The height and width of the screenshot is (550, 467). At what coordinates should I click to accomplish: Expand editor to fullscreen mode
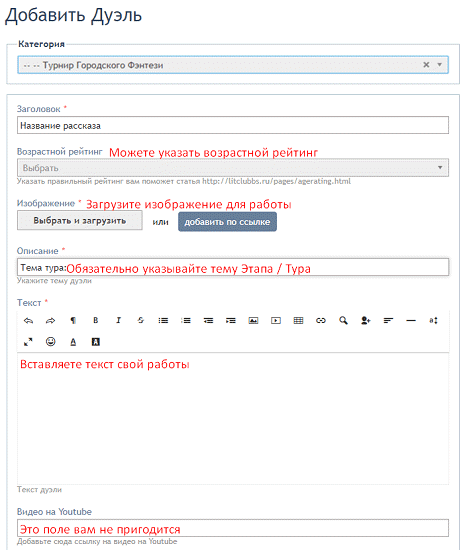[28, 342]
